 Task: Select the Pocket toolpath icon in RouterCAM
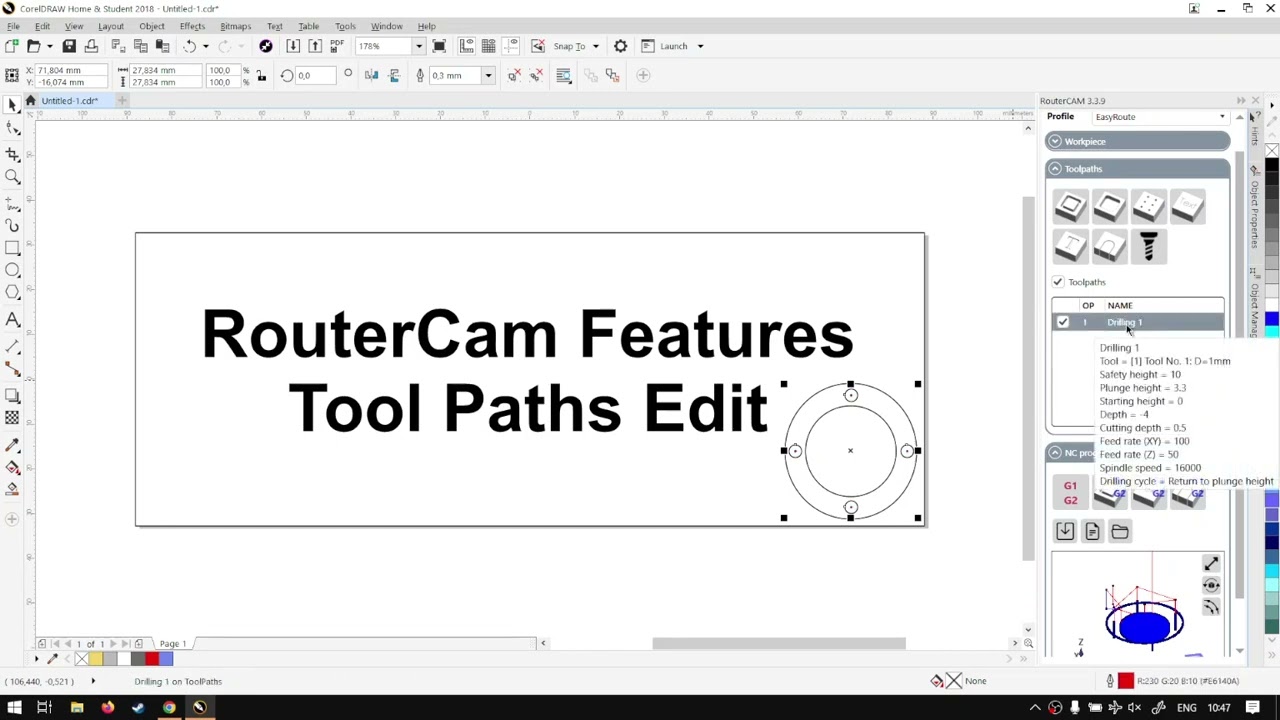point(1109,207)
